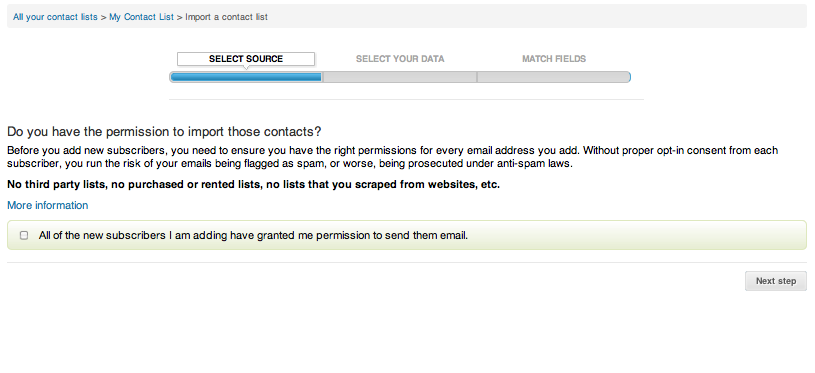Click the first breadcrumb '>' separator
This screenshot has height=373, width=815.
click(103, 17)
